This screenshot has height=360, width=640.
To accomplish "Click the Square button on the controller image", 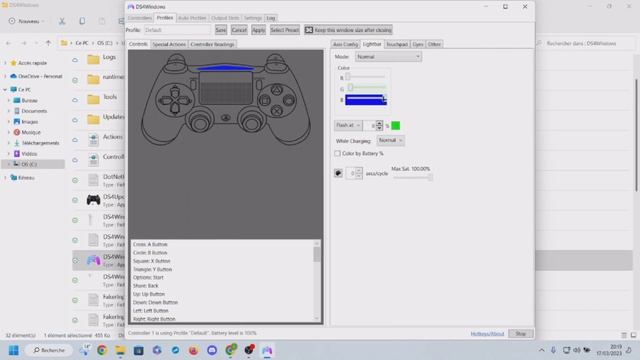I will click(265, 100).
